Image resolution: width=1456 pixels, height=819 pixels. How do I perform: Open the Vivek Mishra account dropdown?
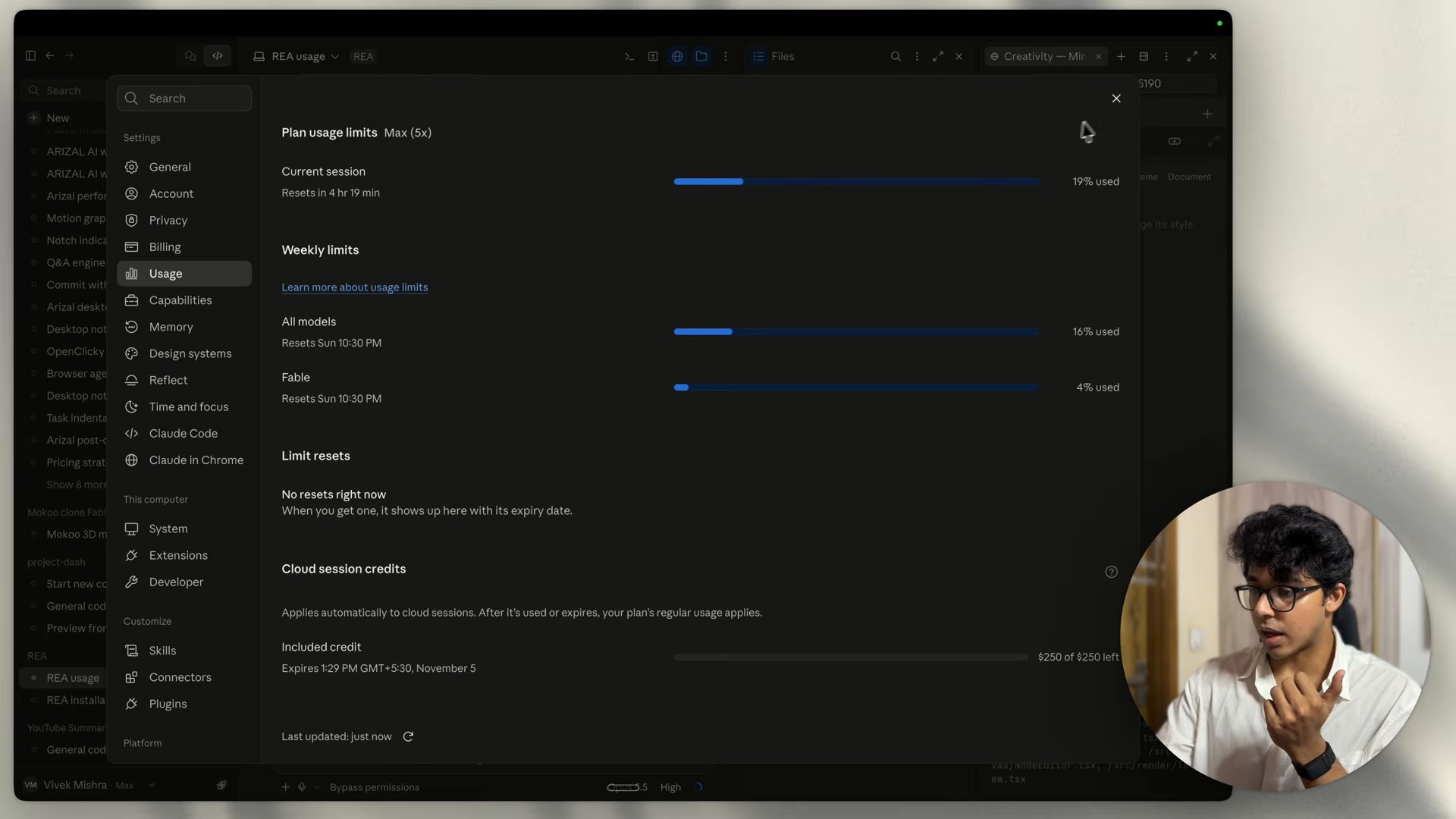tap(89, 785)
